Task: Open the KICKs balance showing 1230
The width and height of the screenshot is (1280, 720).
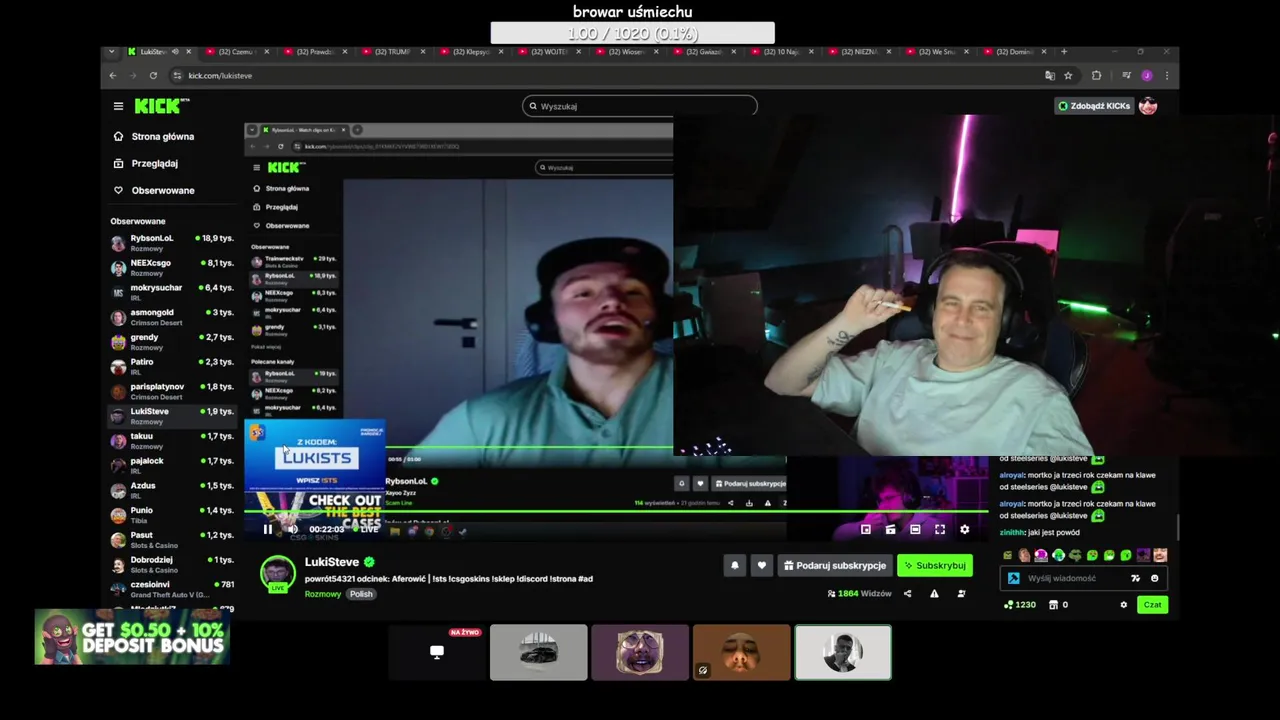Action: (x=1020, y=604)
